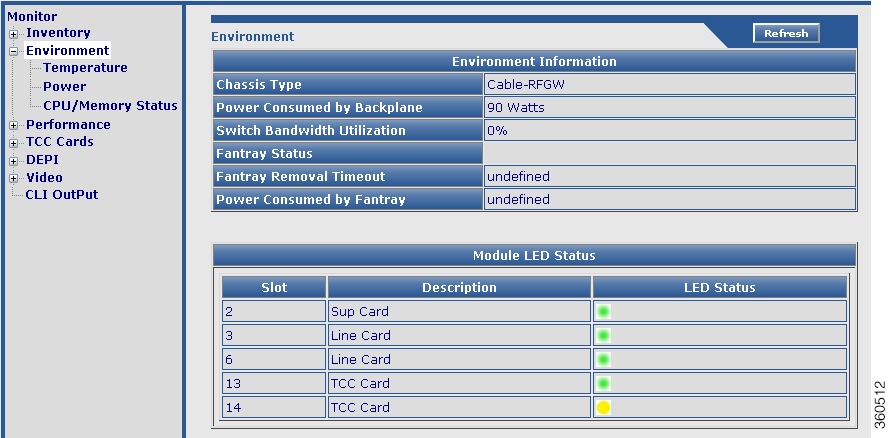Image resolution: width=888 pixels, height=438 pixels.
Task: Click the Module LED Status table header
Action: pyautogui.click(x=534, y=256)
